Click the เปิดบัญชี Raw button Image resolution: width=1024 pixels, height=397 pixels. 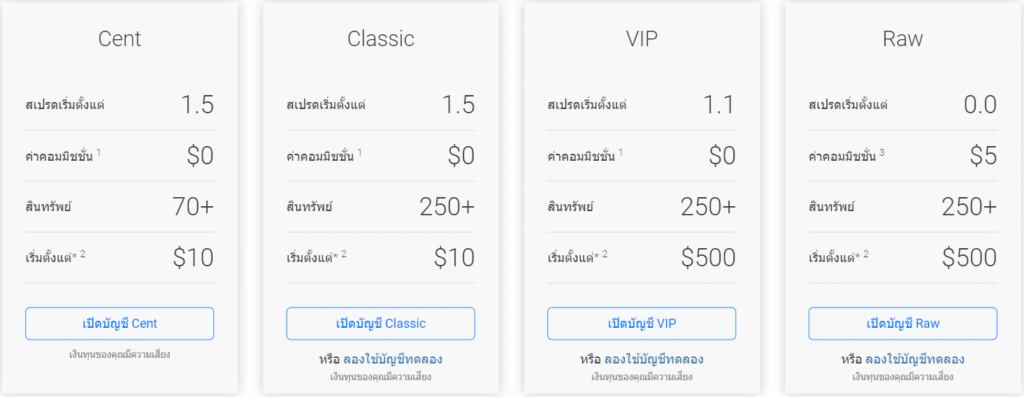[x=903, y=324]
